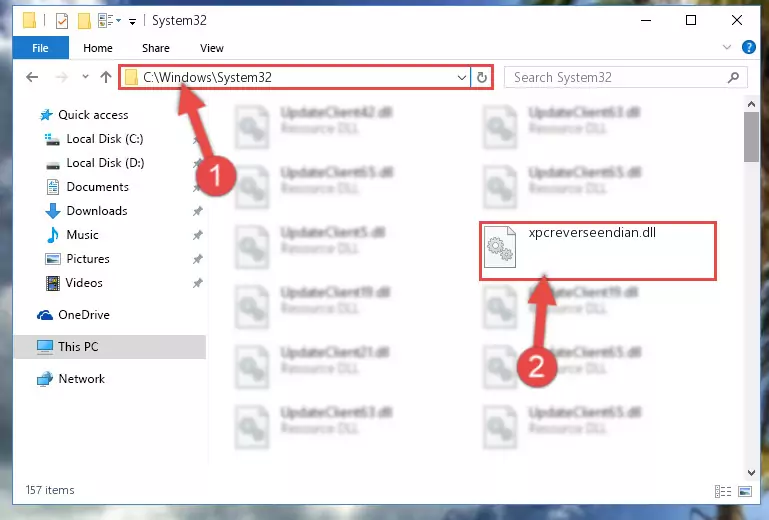Click the Pictures folder icon

(x=52, y=259)
